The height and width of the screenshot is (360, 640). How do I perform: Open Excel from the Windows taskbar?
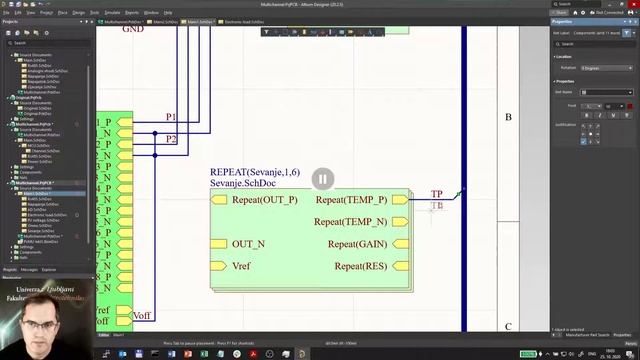204,354
